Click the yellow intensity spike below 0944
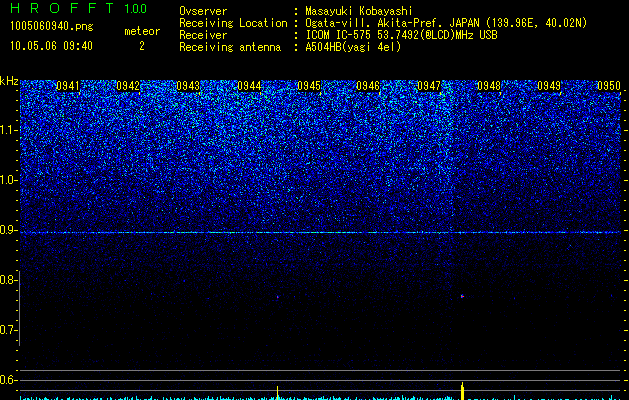The image size is (629, 400). coord(277,393)
